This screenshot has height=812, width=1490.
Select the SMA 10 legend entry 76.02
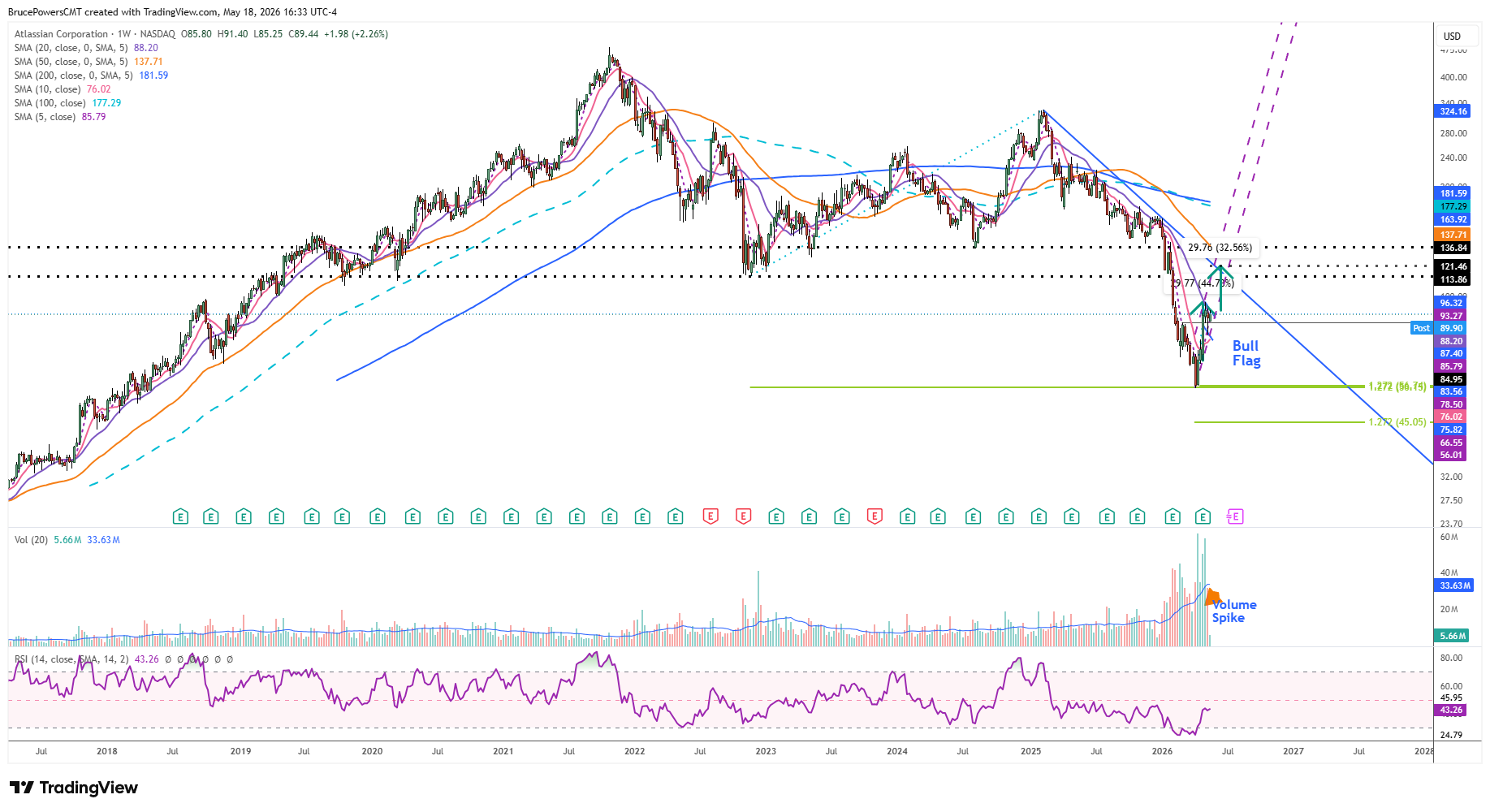(63, 89)
